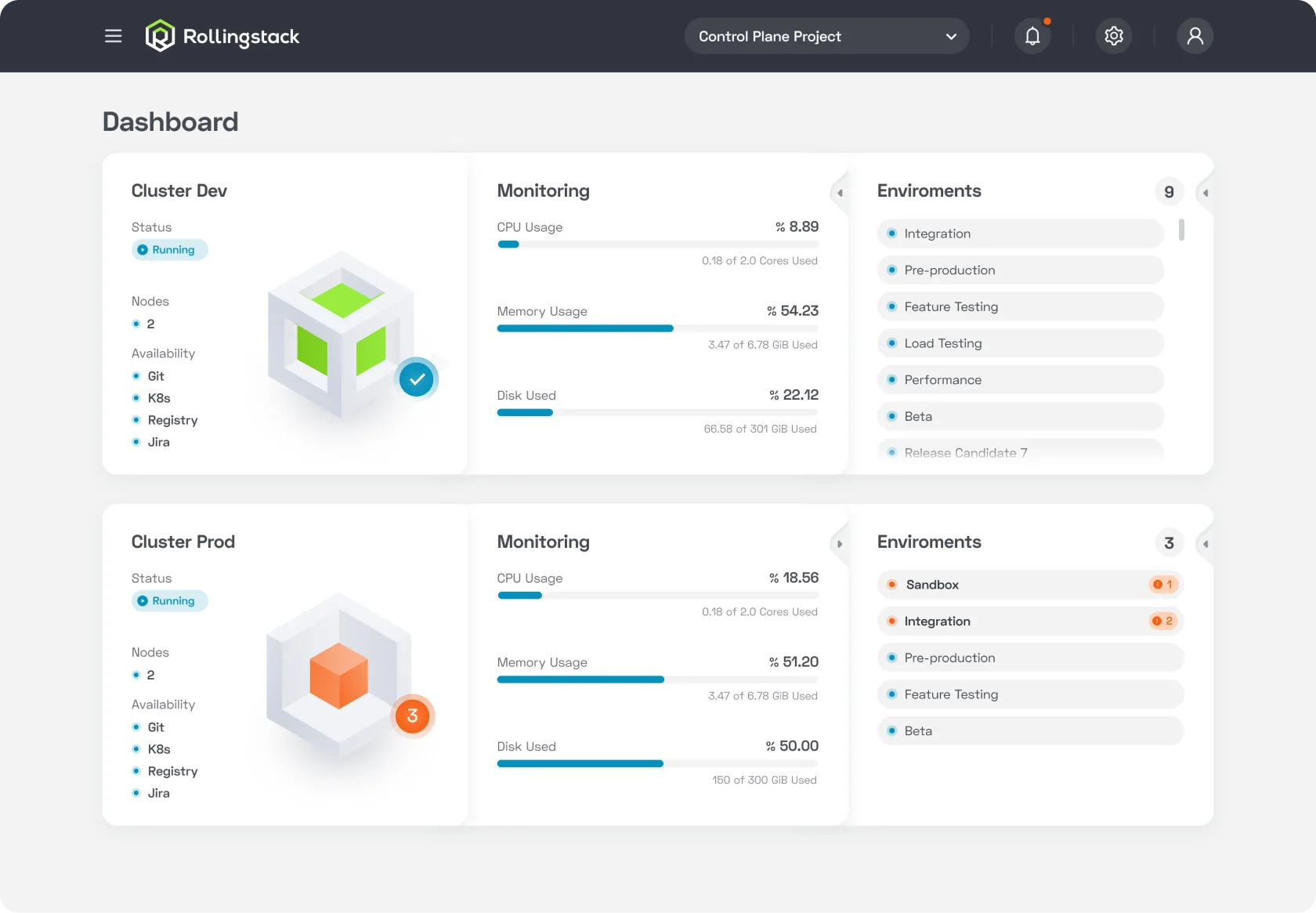Open user profile icon
The image size is (1316, 913).
1195,36
